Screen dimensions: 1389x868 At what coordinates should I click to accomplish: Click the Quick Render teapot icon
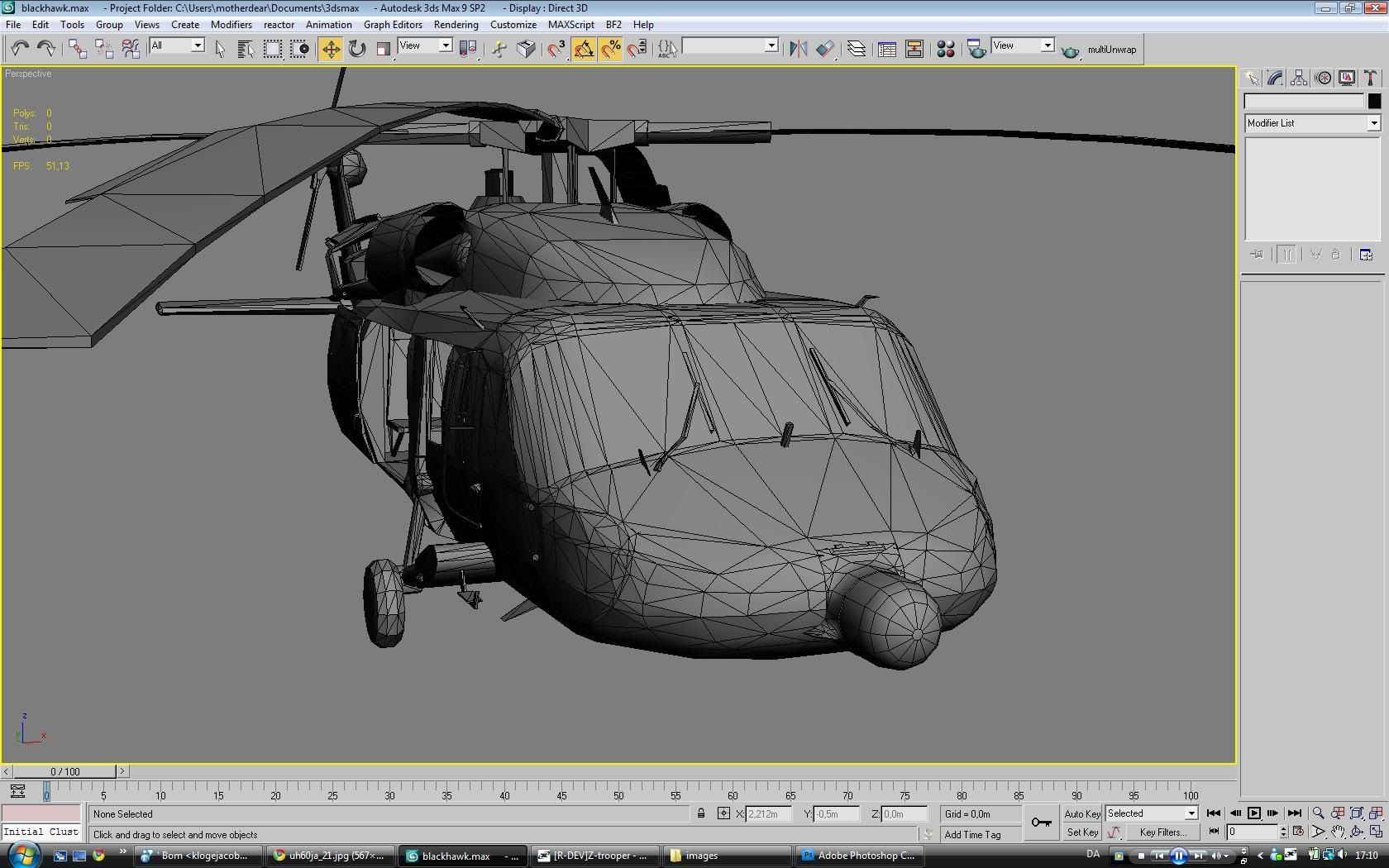(x=1070, y=50)
